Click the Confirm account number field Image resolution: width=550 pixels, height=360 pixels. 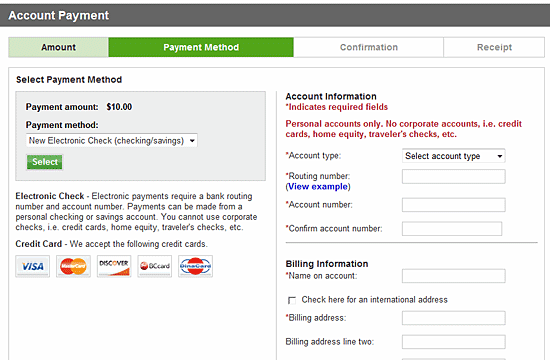click(452, 228)
